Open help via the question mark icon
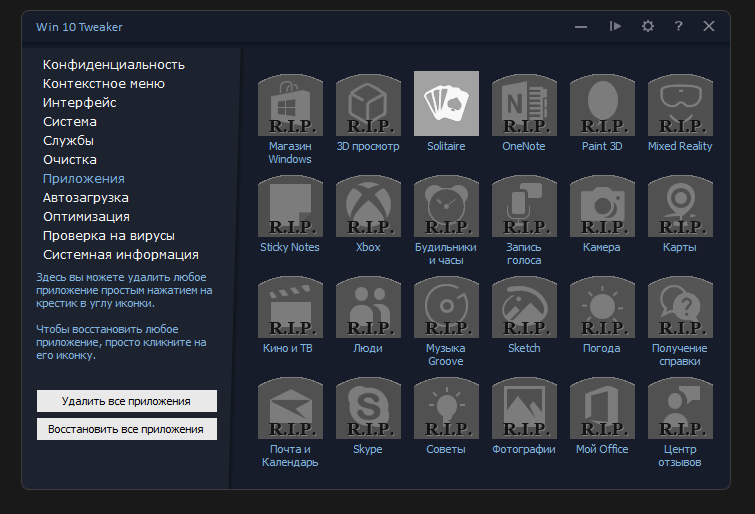755x514 pixels. tap(678, 26)
